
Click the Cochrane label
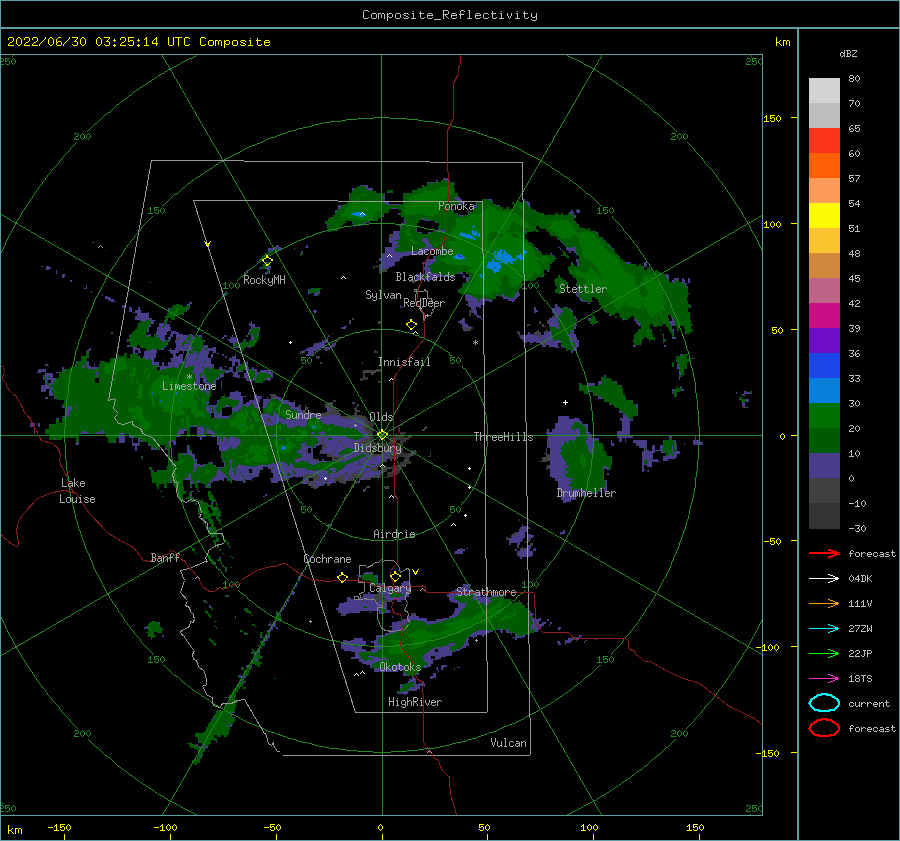point(327,559)
